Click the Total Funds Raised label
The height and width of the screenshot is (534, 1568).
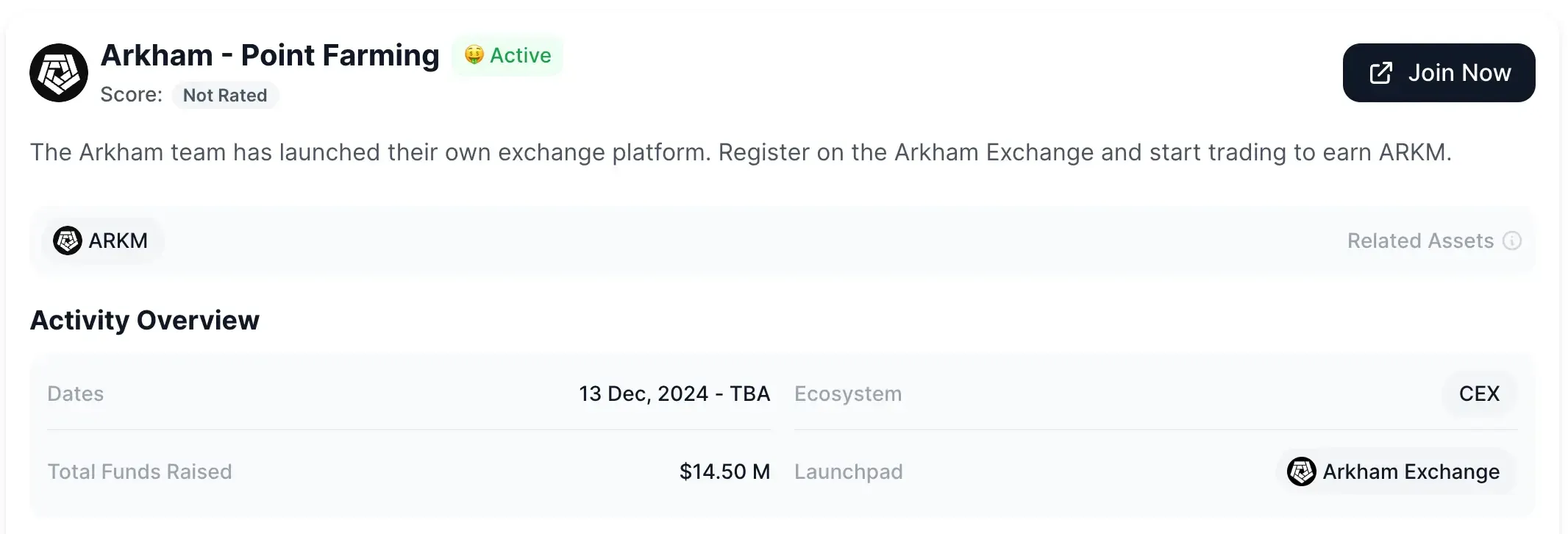140,471
